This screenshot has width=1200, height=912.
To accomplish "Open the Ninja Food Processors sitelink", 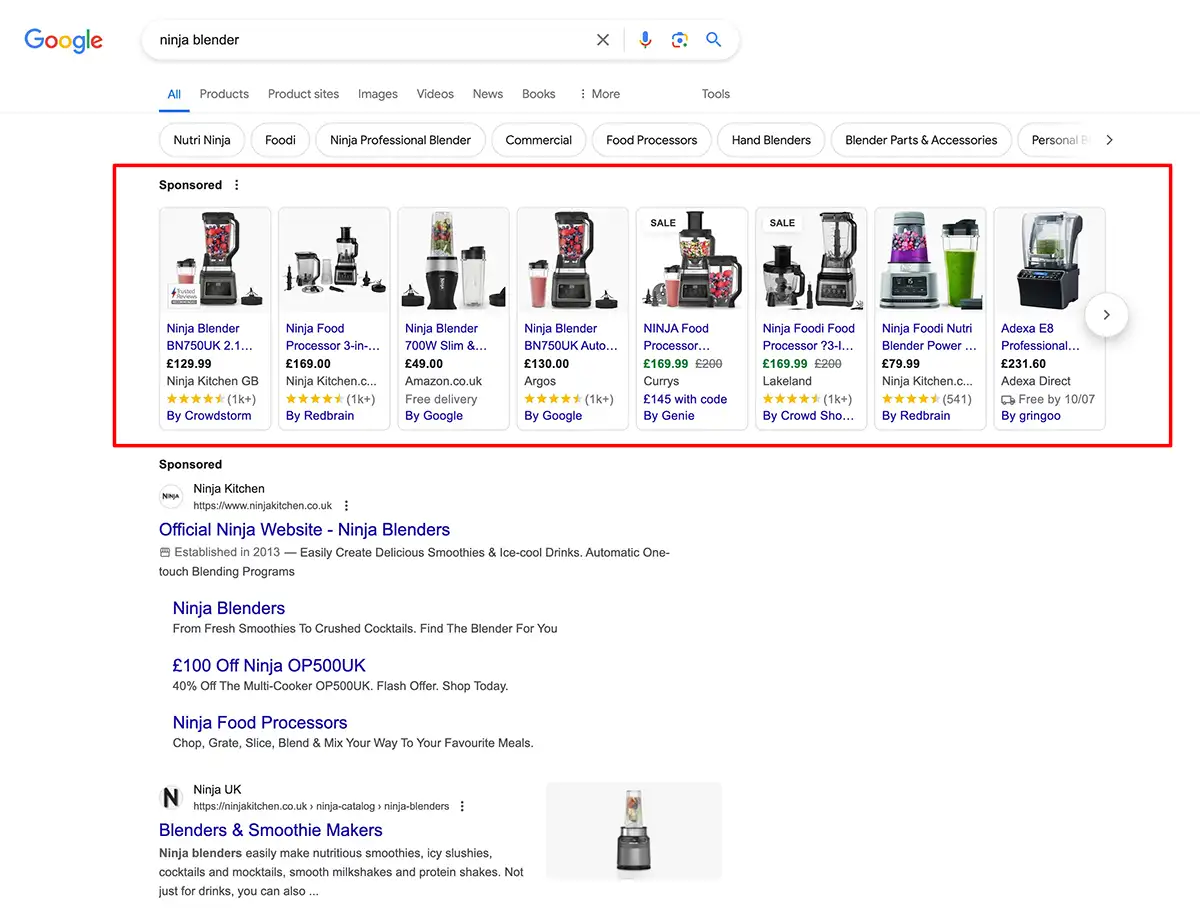I will (260, 723).
